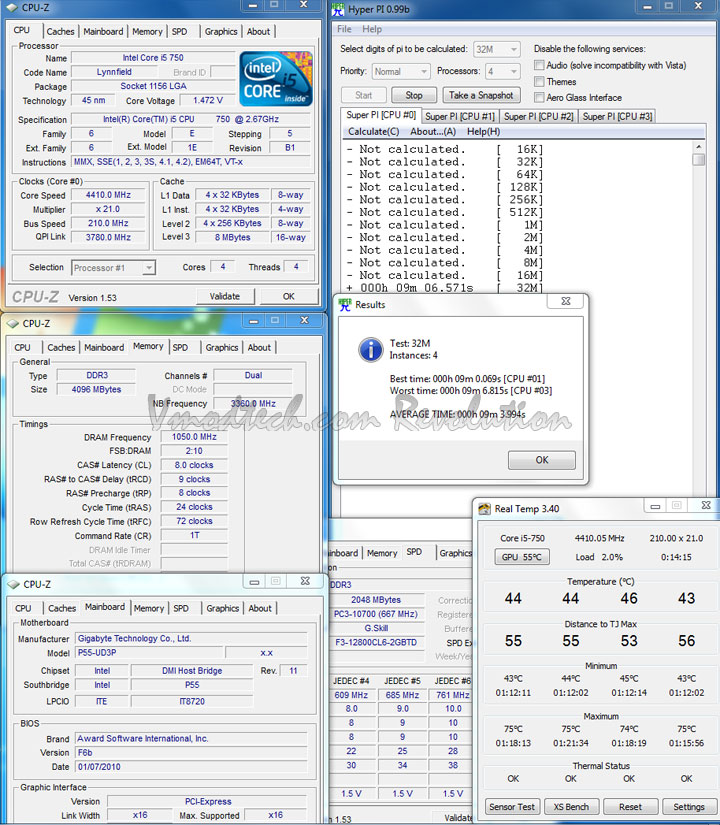Screen dimensions: 720x825
Task: Click the 000h 09m 06.571s result line
Action: click(444, 288)
